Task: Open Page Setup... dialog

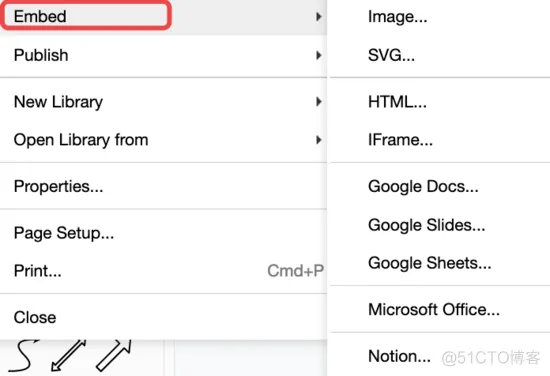Action: 163,233
